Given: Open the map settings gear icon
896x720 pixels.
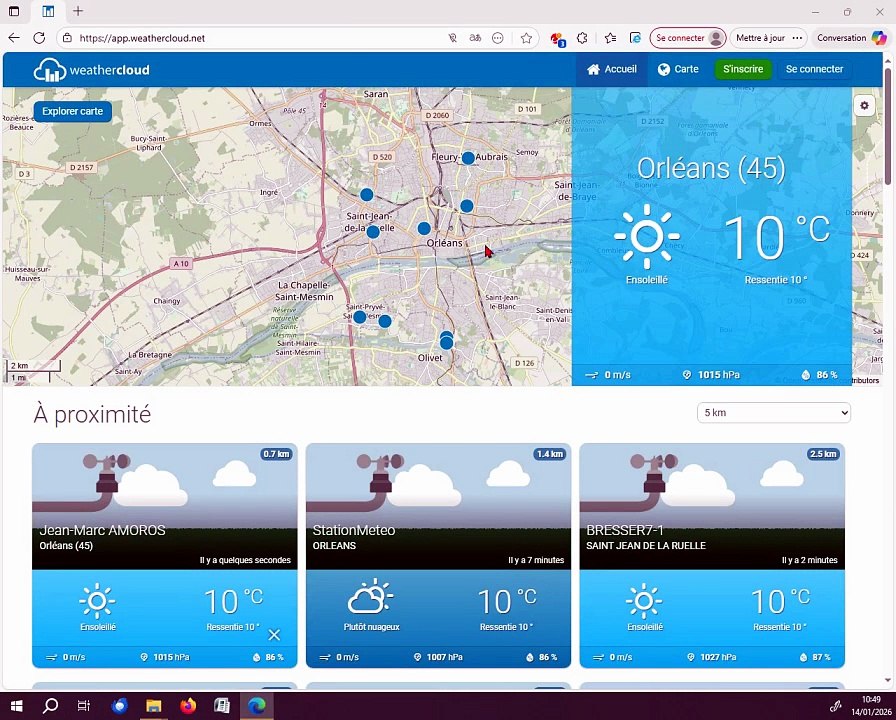Looking at the screenshot, I should (x=864, y=106).
